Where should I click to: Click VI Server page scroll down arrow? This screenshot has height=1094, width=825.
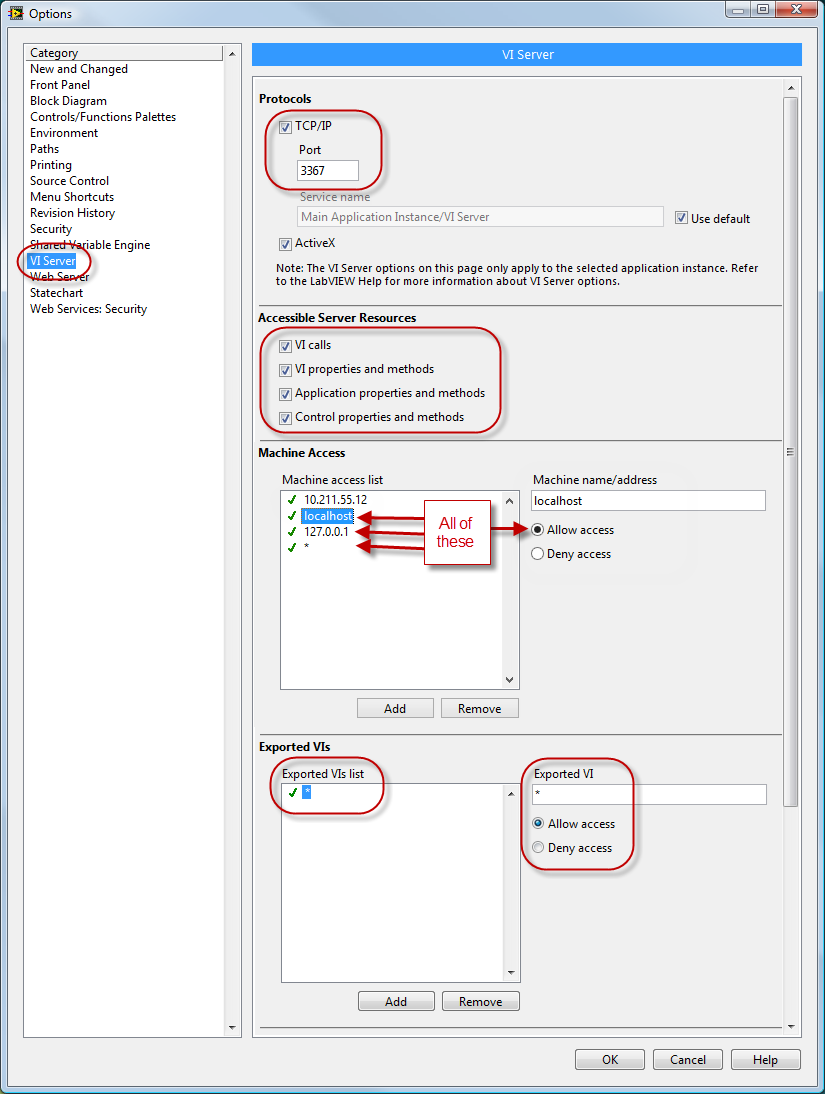[x=790, y=1026]
